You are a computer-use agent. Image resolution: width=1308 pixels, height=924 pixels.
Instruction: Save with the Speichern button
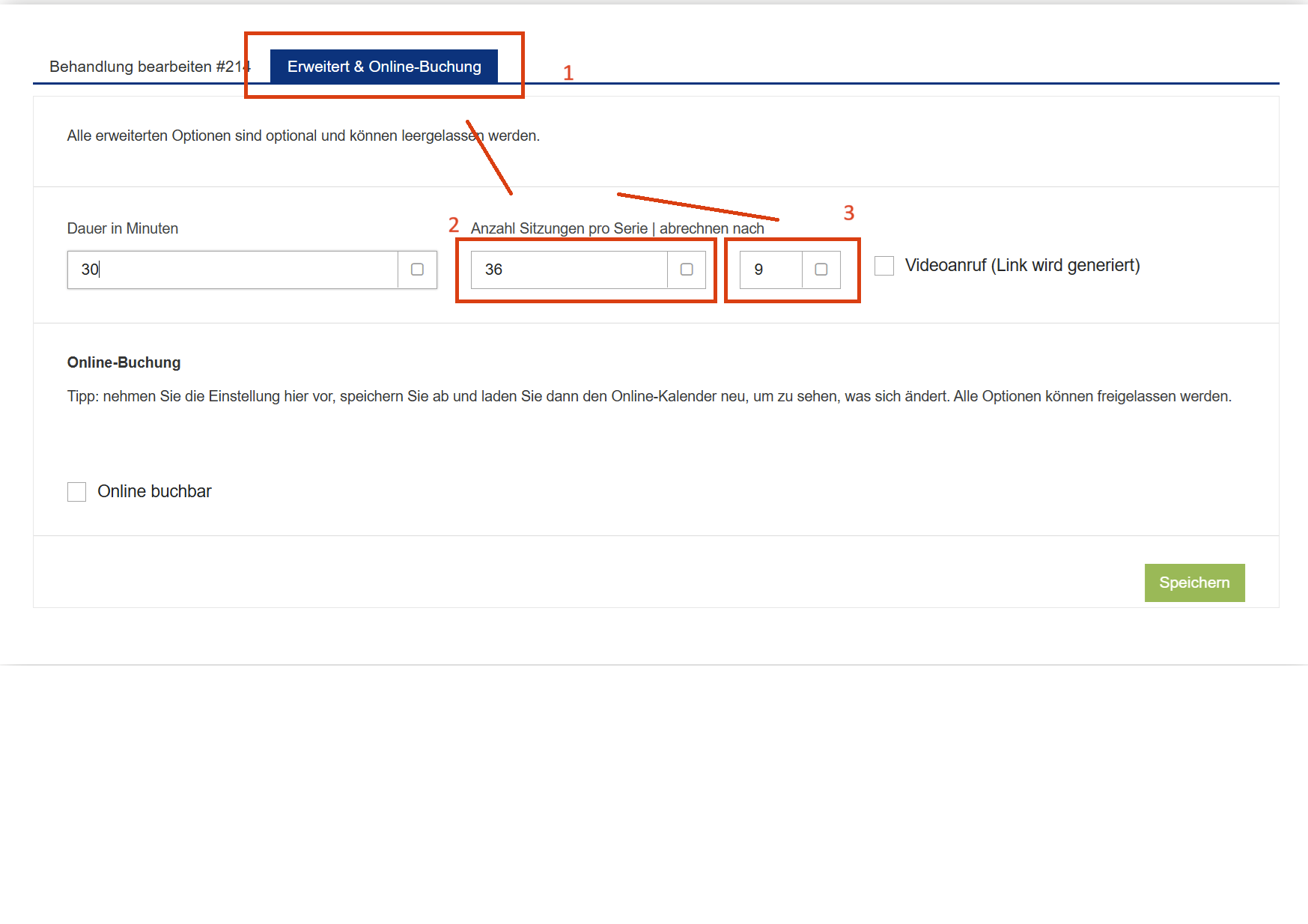click(1194, 583)
